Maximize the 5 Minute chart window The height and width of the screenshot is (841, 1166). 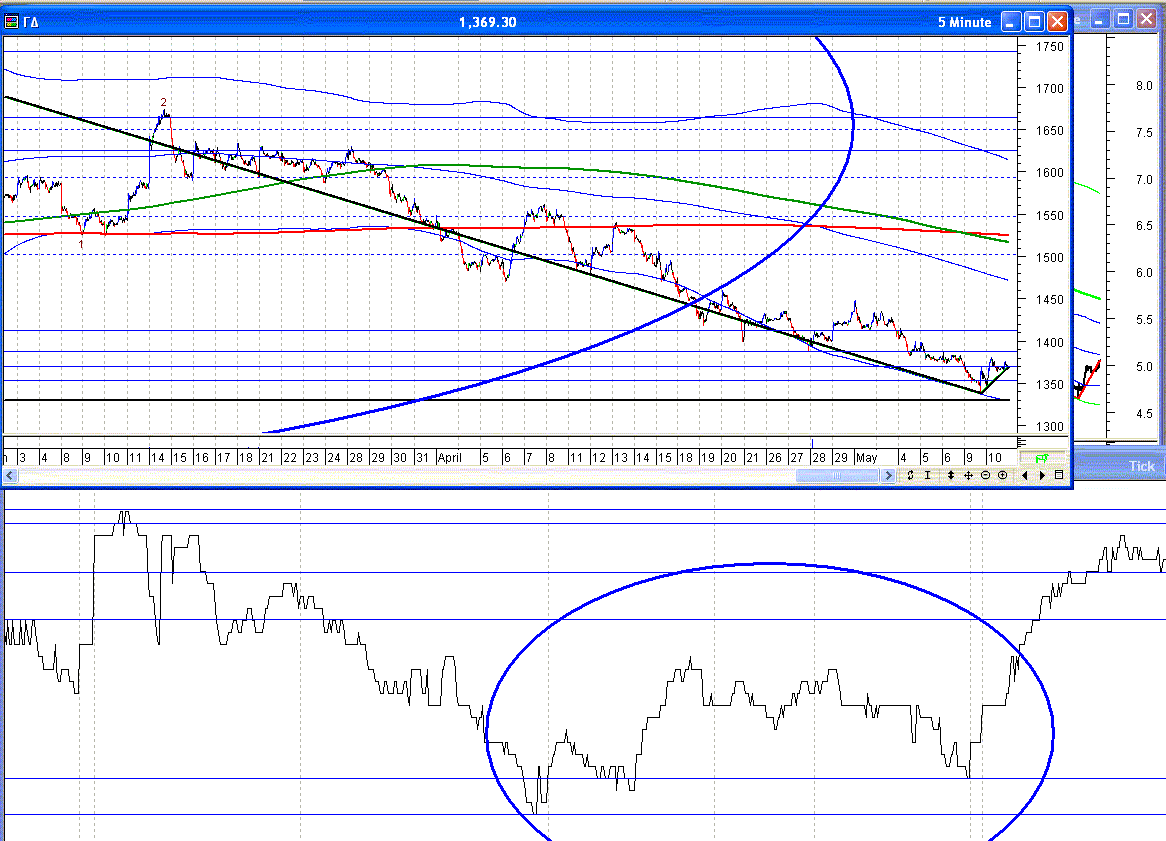pos(1035,22)
